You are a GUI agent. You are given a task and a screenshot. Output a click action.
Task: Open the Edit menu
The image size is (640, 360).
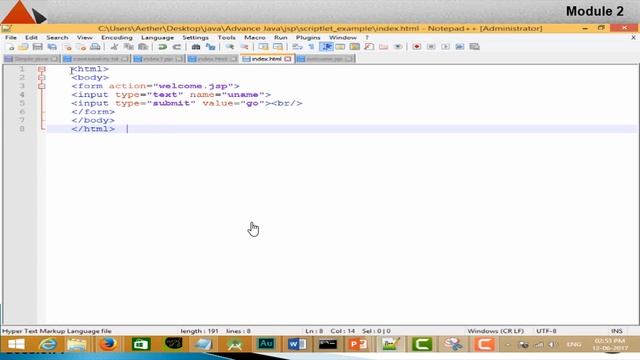pyautogui.click(x=31, y=38)
